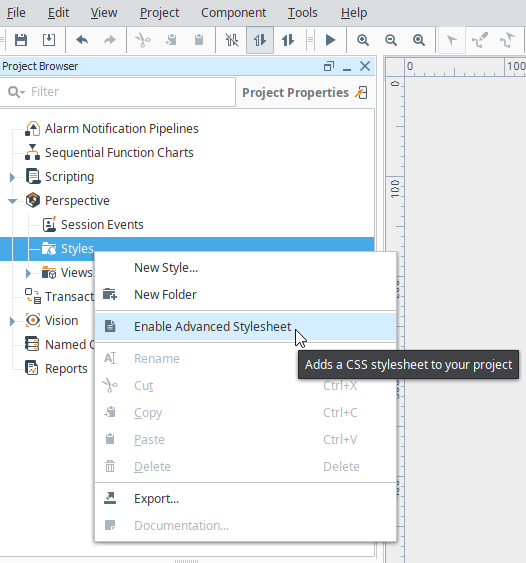Choose Export... from context menu

(x=246, y=499)
